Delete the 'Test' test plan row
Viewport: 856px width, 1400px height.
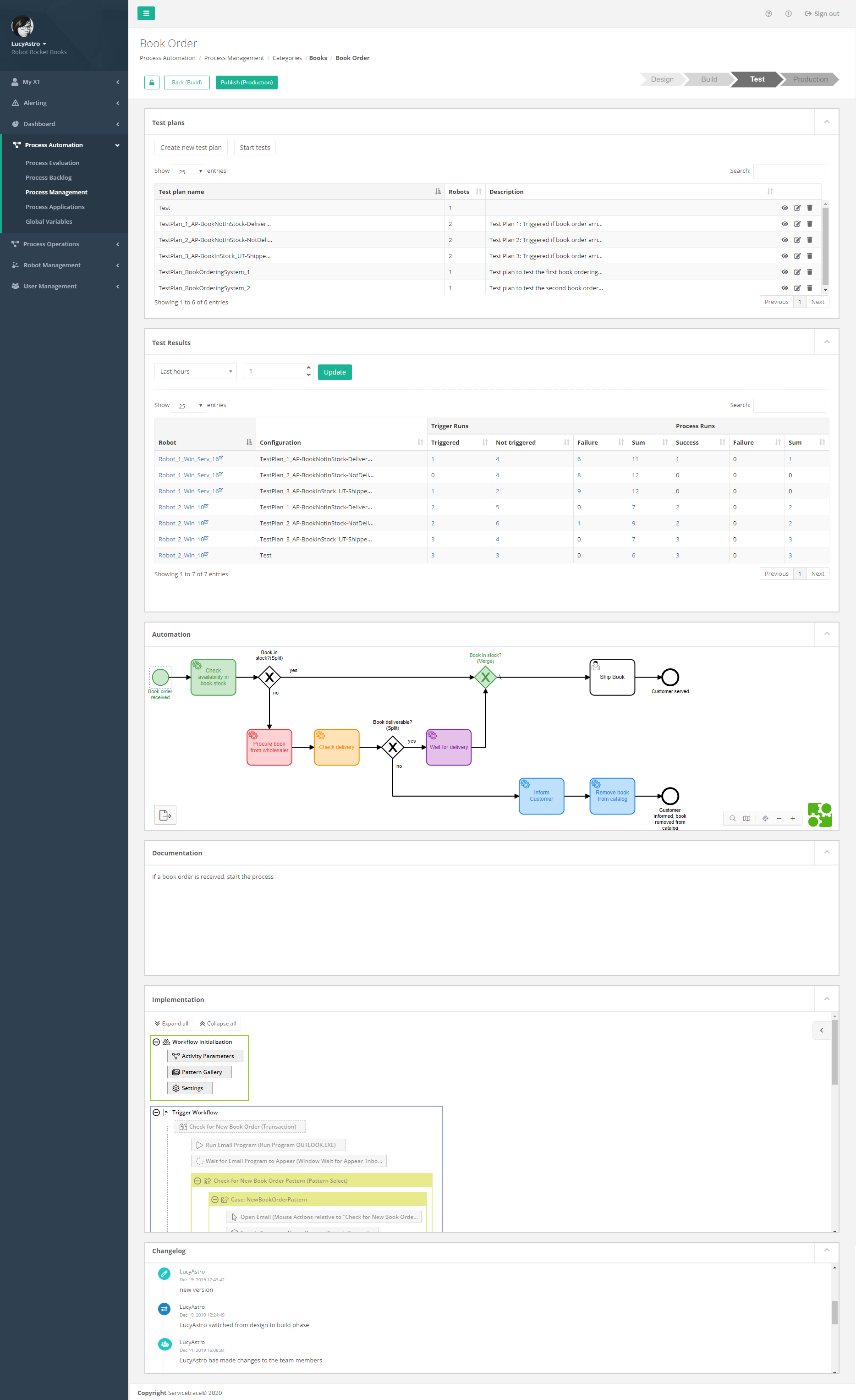coord(809,208)
